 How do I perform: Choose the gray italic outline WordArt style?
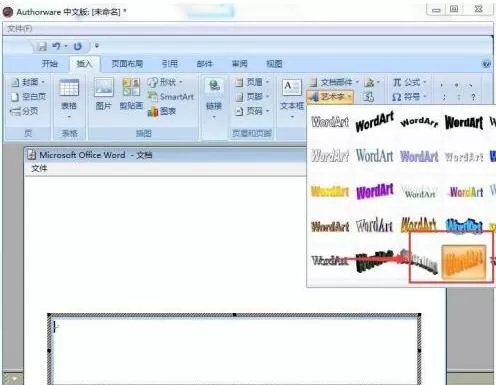pos(330,156)
